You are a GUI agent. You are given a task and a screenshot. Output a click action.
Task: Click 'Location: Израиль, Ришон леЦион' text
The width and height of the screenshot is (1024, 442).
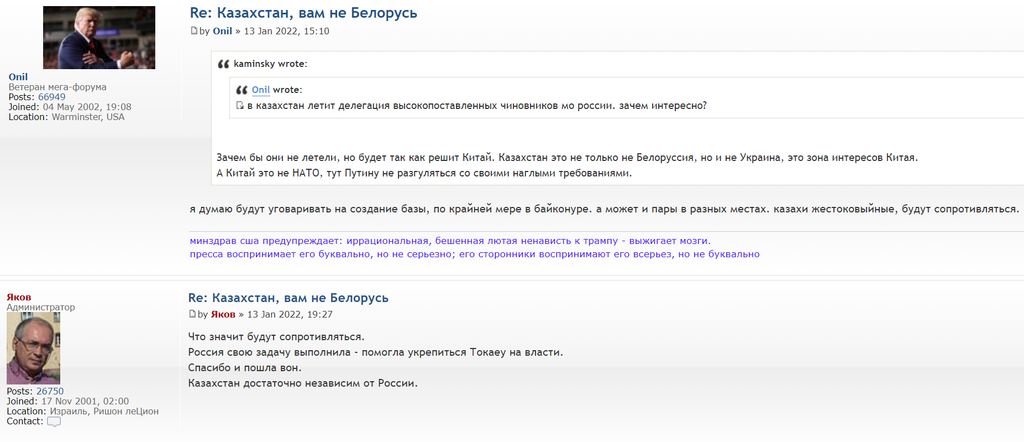pyautogui.click(x=83, y=411)
